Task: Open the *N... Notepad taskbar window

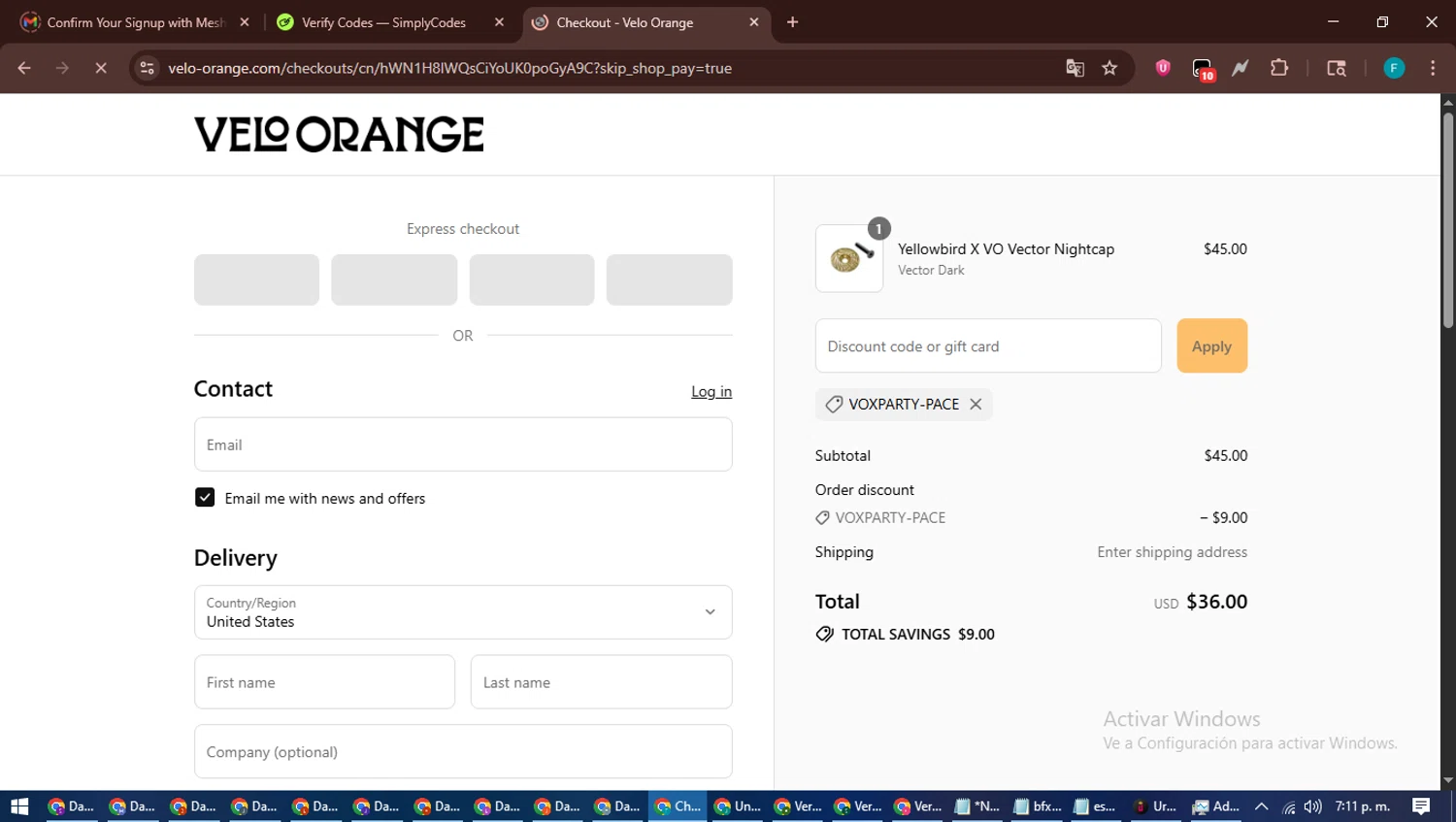Action: point(977,806)
